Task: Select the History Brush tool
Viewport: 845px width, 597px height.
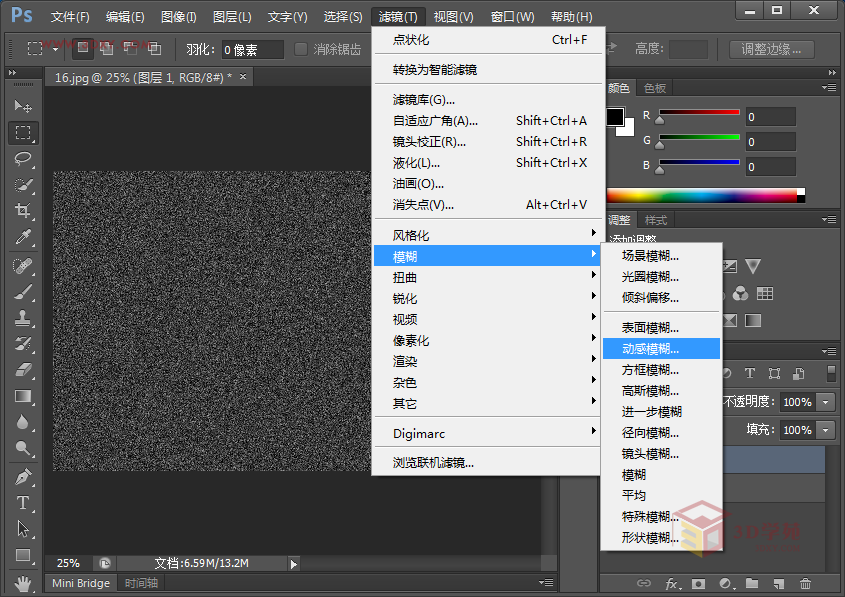Action: pos(23,344)
